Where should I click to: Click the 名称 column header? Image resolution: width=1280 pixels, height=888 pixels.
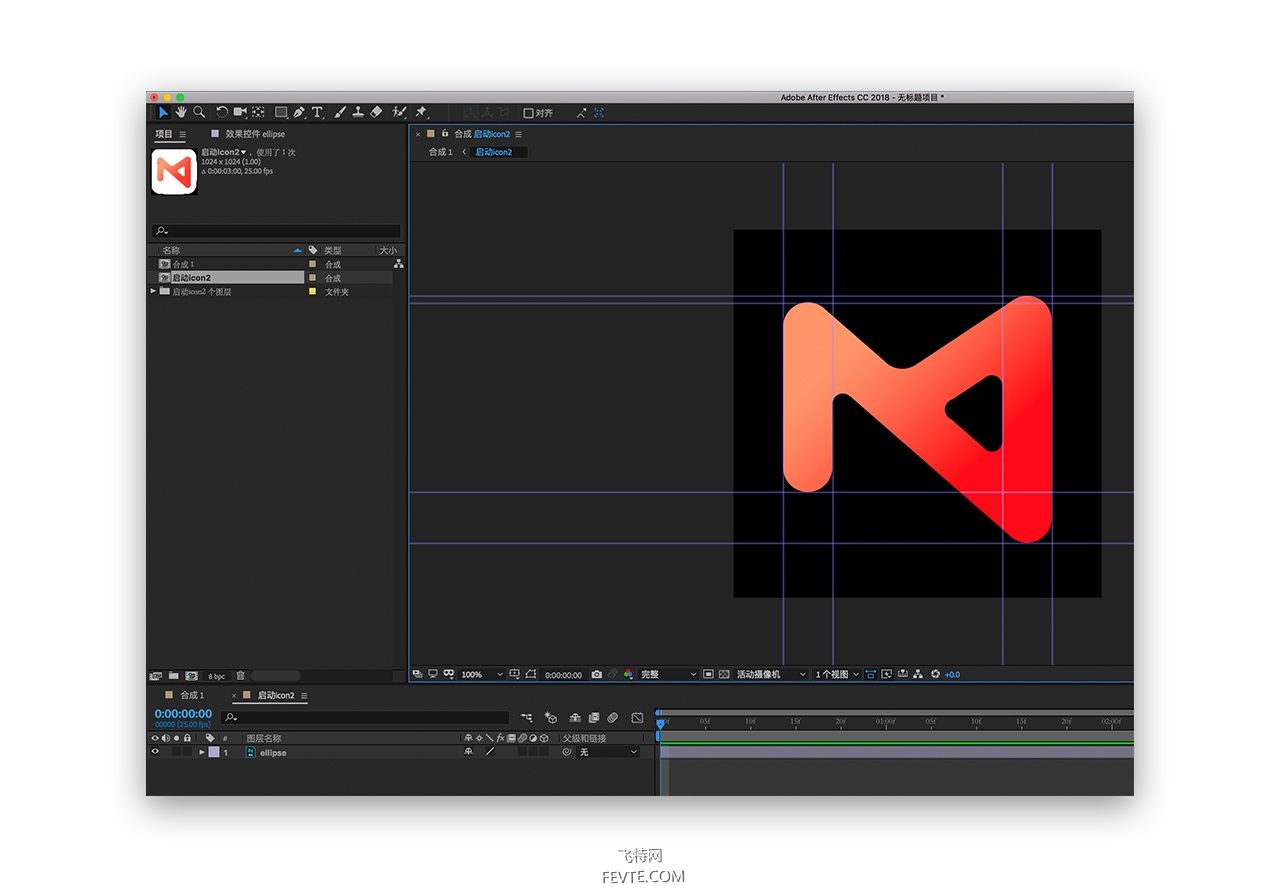[172, 250]
